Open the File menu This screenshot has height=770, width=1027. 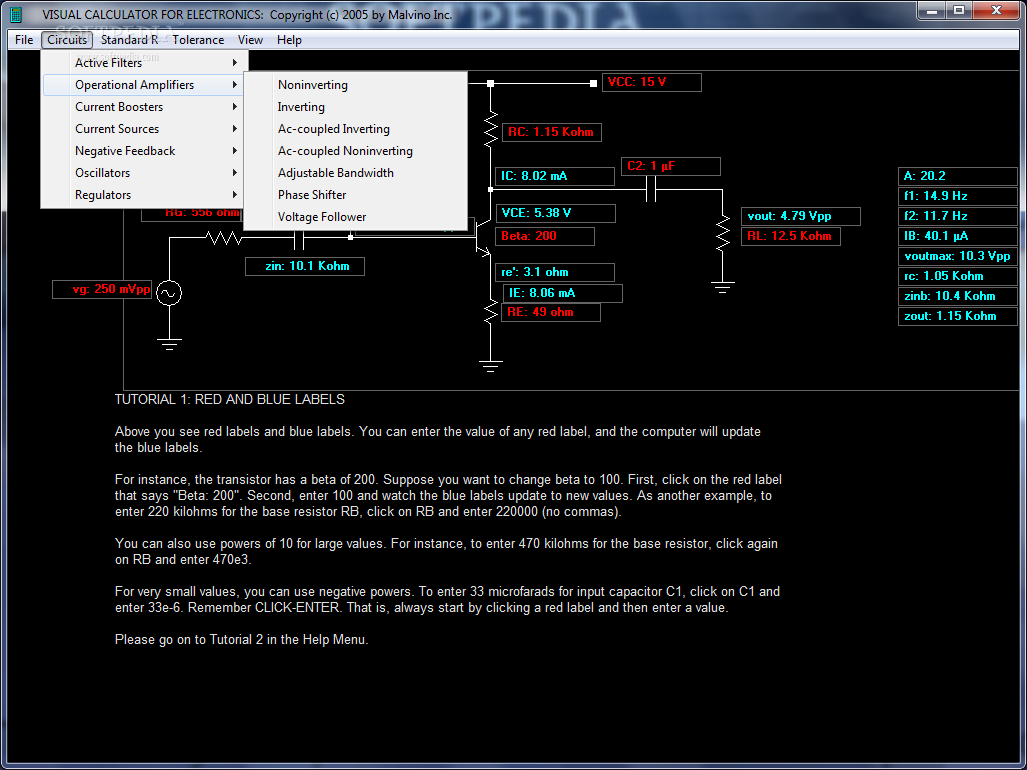pyautogui.click(x=24, y=40)
